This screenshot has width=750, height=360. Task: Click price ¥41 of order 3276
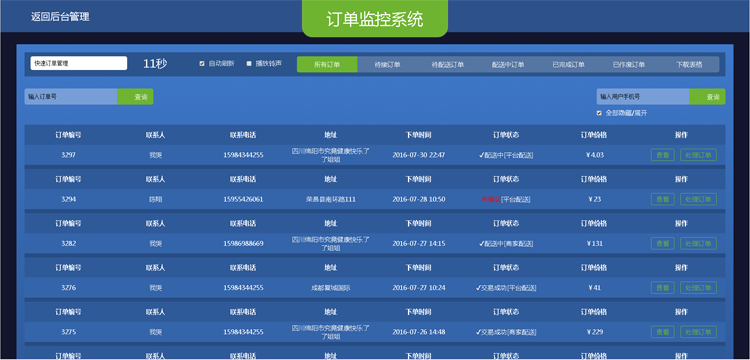point(595,288)
